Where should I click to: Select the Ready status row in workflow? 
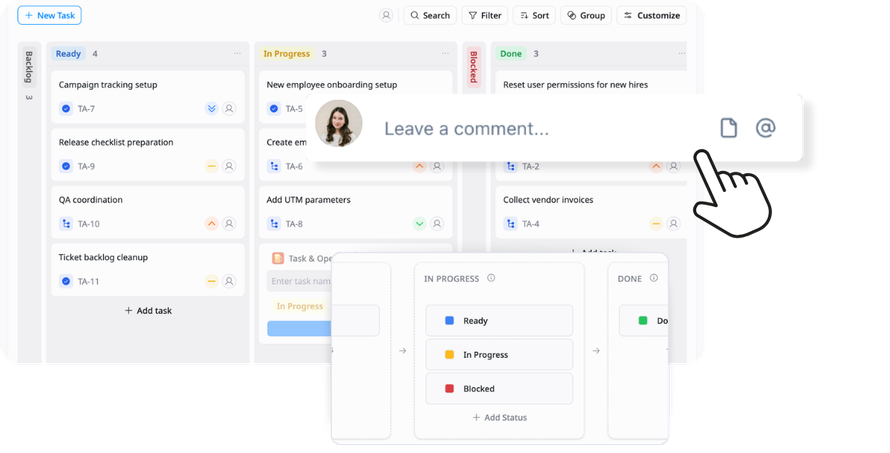499,321
